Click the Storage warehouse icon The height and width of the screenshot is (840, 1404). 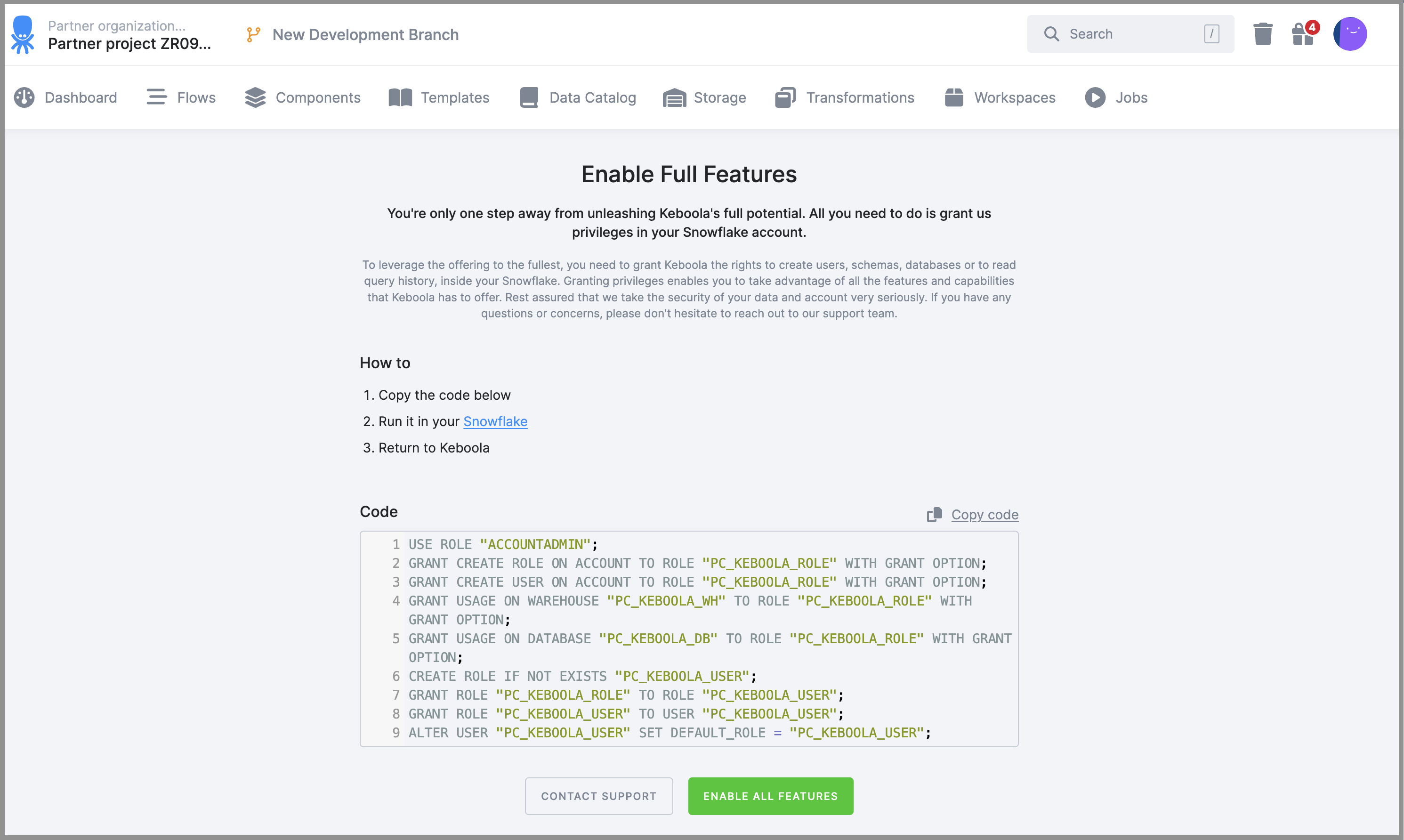click(x=675, y=98)
